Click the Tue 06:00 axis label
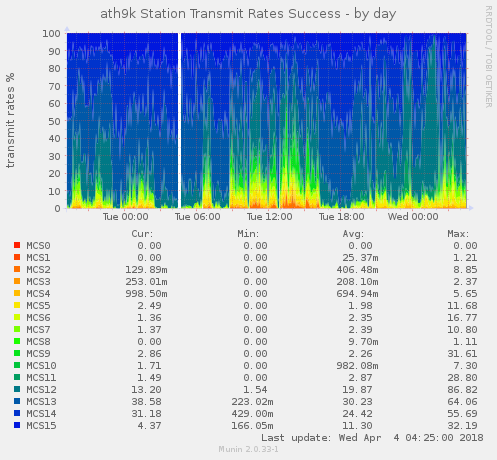This screenshot has height=460, width=497. coord(197,217)
